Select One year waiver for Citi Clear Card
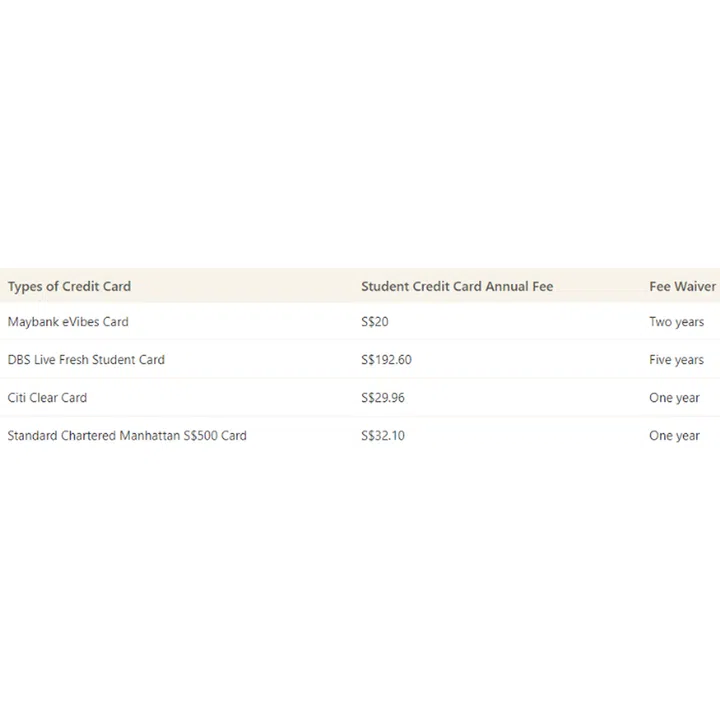The image size is (720, 720). coord(674,398)
